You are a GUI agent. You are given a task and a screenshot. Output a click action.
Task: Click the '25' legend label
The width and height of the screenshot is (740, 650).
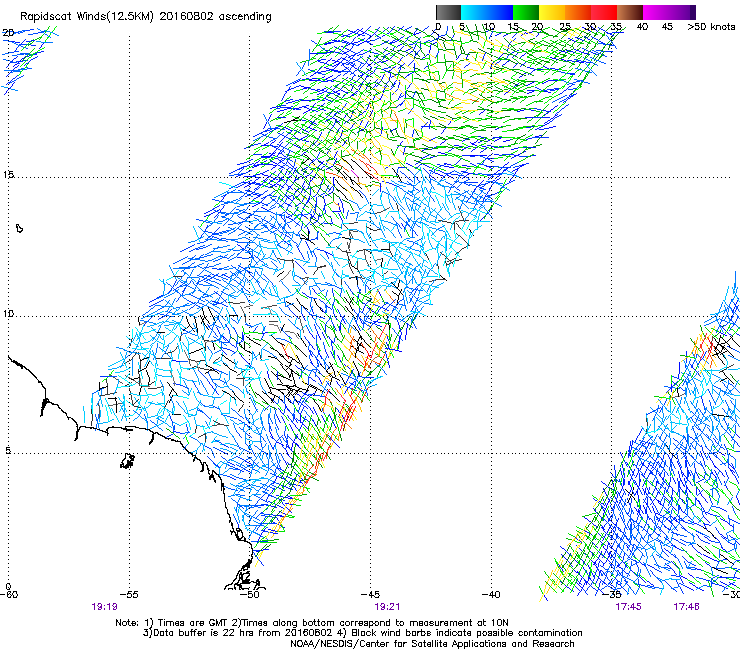click(x=565, y=27)
